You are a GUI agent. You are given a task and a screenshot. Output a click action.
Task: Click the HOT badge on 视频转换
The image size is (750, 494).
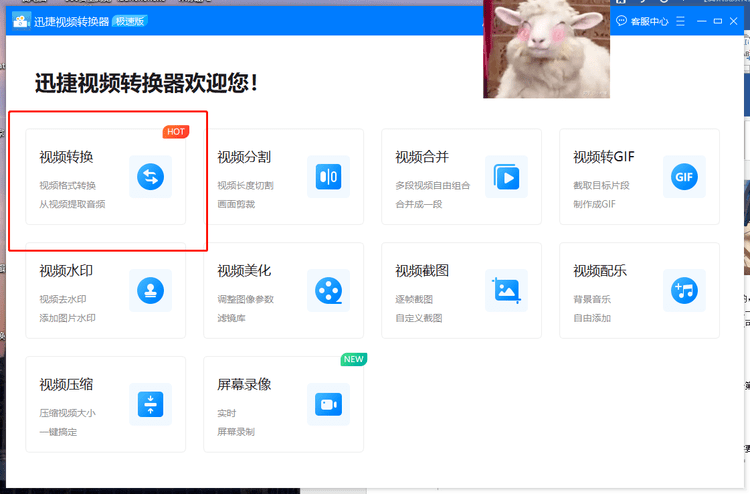tap(176, 132)
